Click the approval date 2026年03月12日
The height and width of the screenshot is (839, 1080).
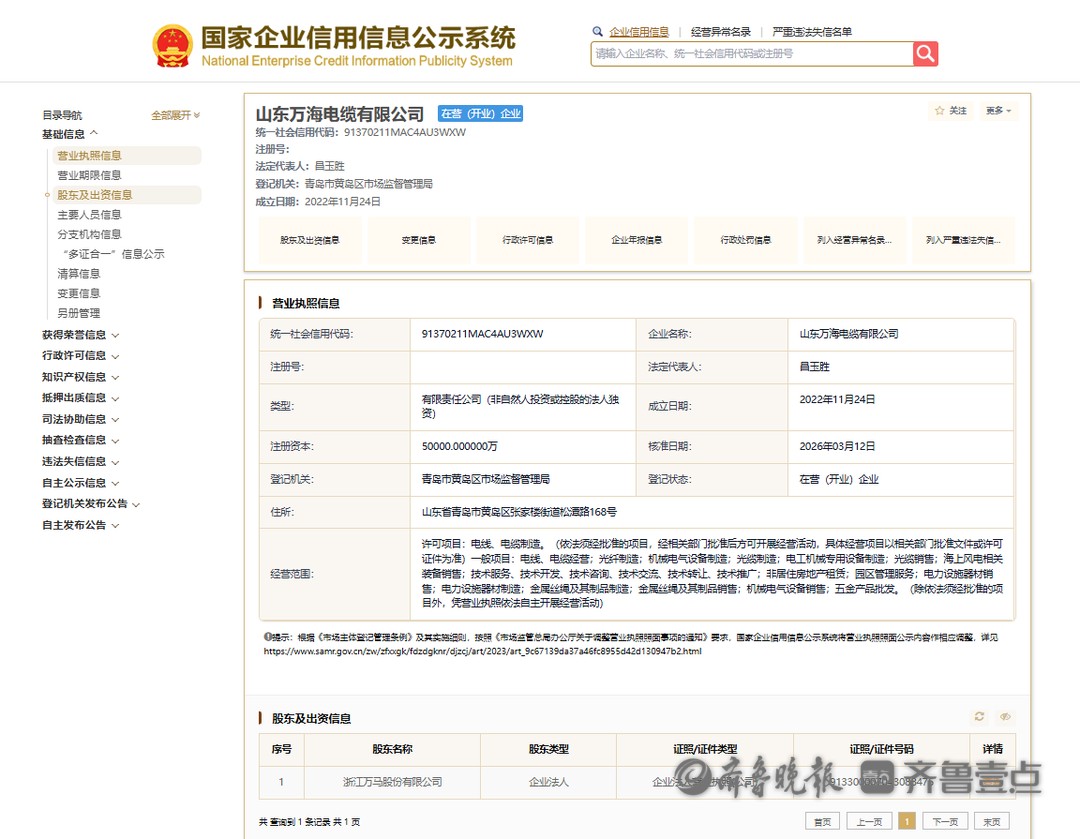point(837,446)
